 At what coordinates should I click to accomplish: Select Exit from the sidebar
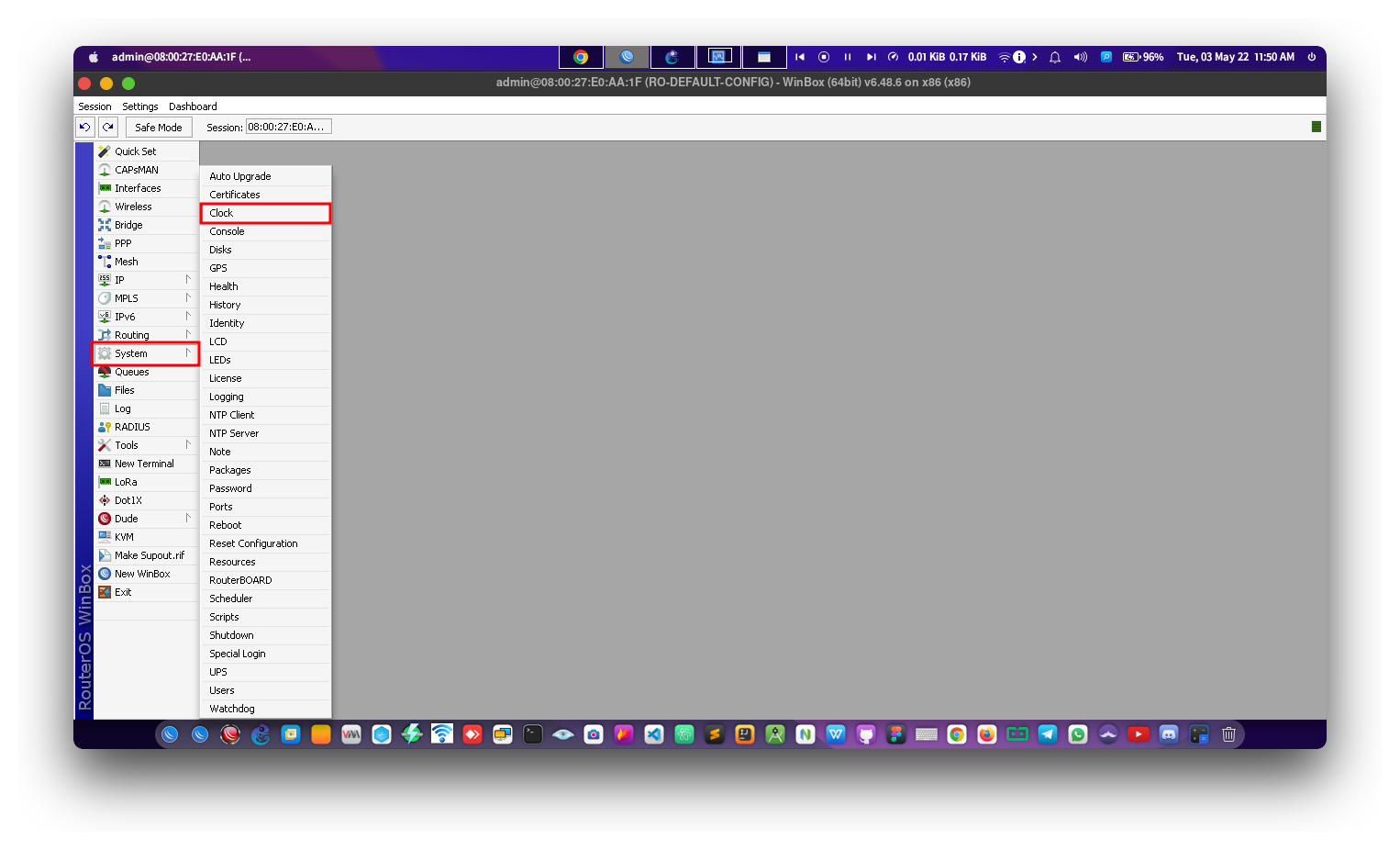click(x=123, y=592)
